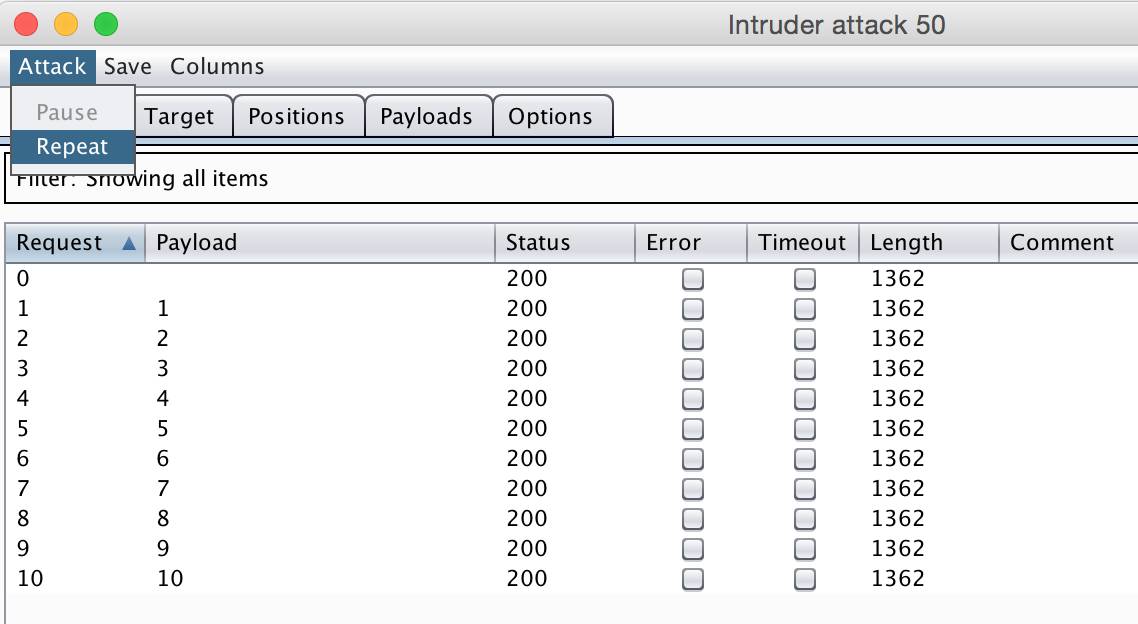Click the yellow minimize window button
The image size is (1138, 624).
click(x=66, y=24)
